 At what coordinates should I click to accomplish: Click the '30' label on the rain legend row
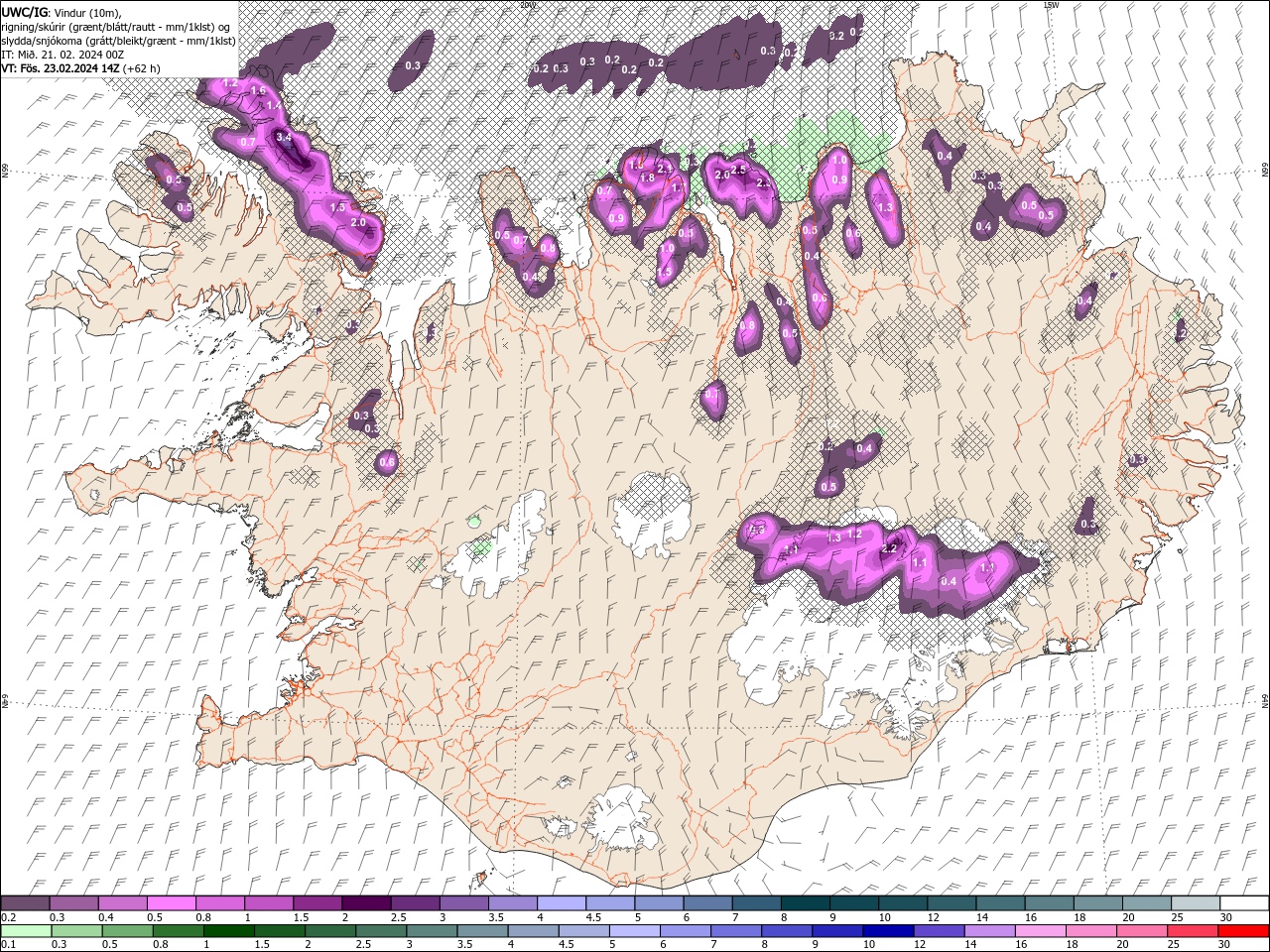point(1224,945)
